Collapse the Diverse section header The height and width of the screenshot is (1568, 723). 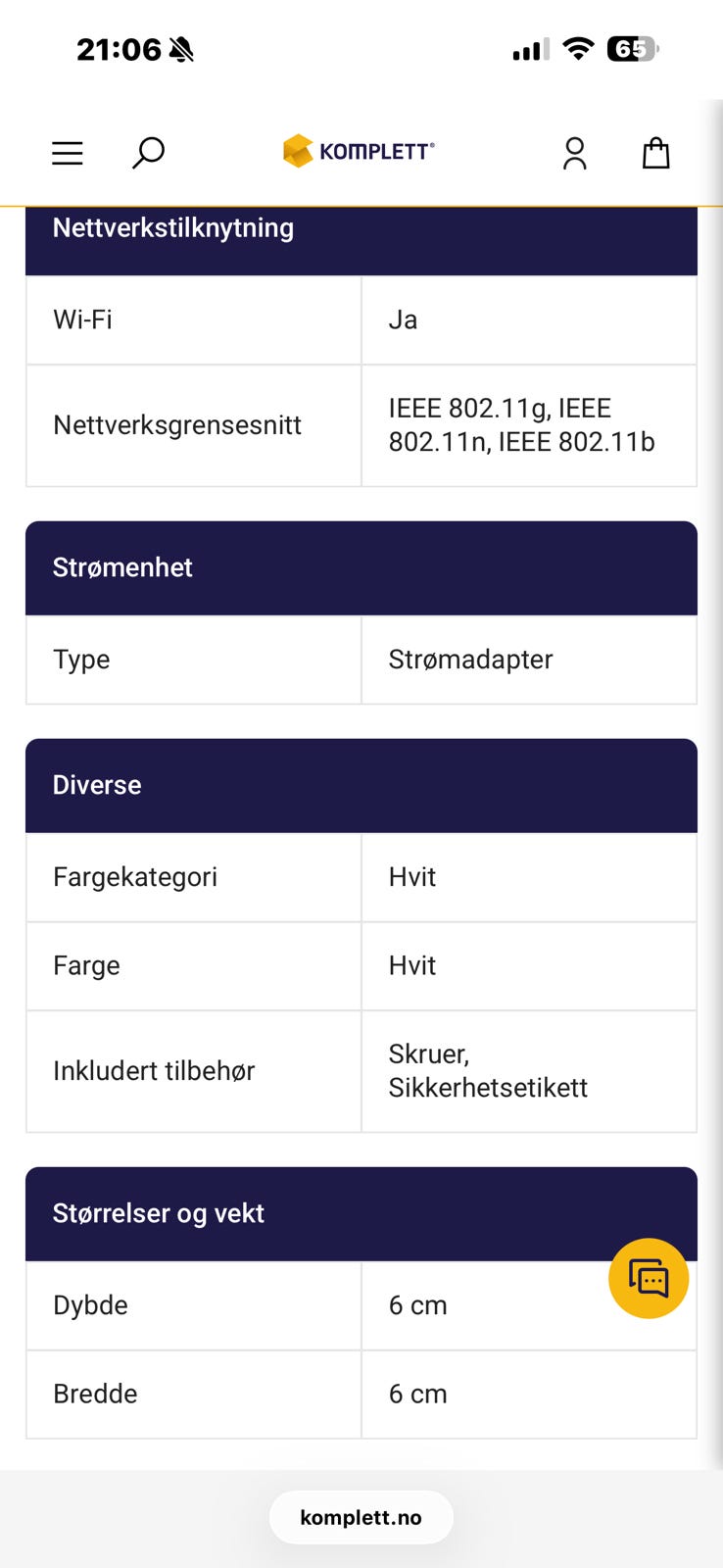pyautogui.click(x=361, y=785)
